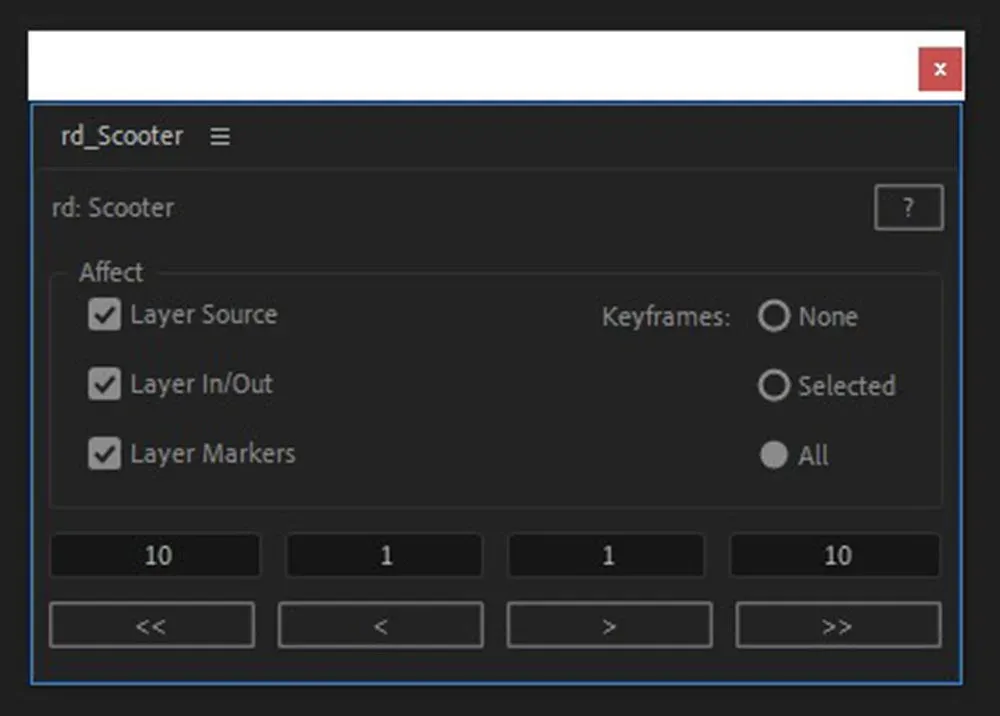Scoot layers forward with >> button
The image size is (1000, 716).
838,625
